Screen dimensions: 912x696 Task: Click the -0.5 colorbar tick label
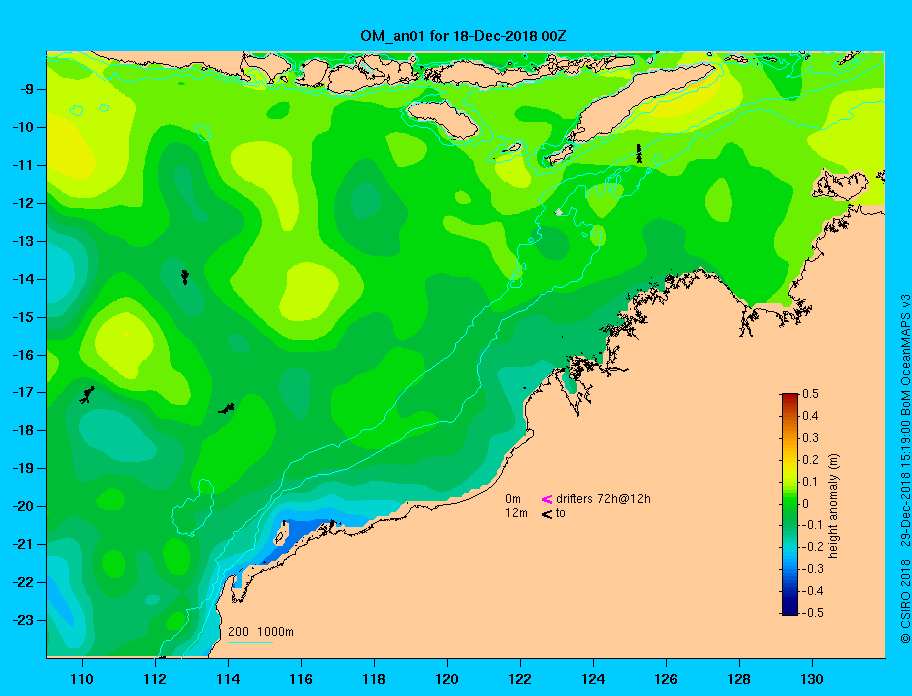(x=812, y=613)
